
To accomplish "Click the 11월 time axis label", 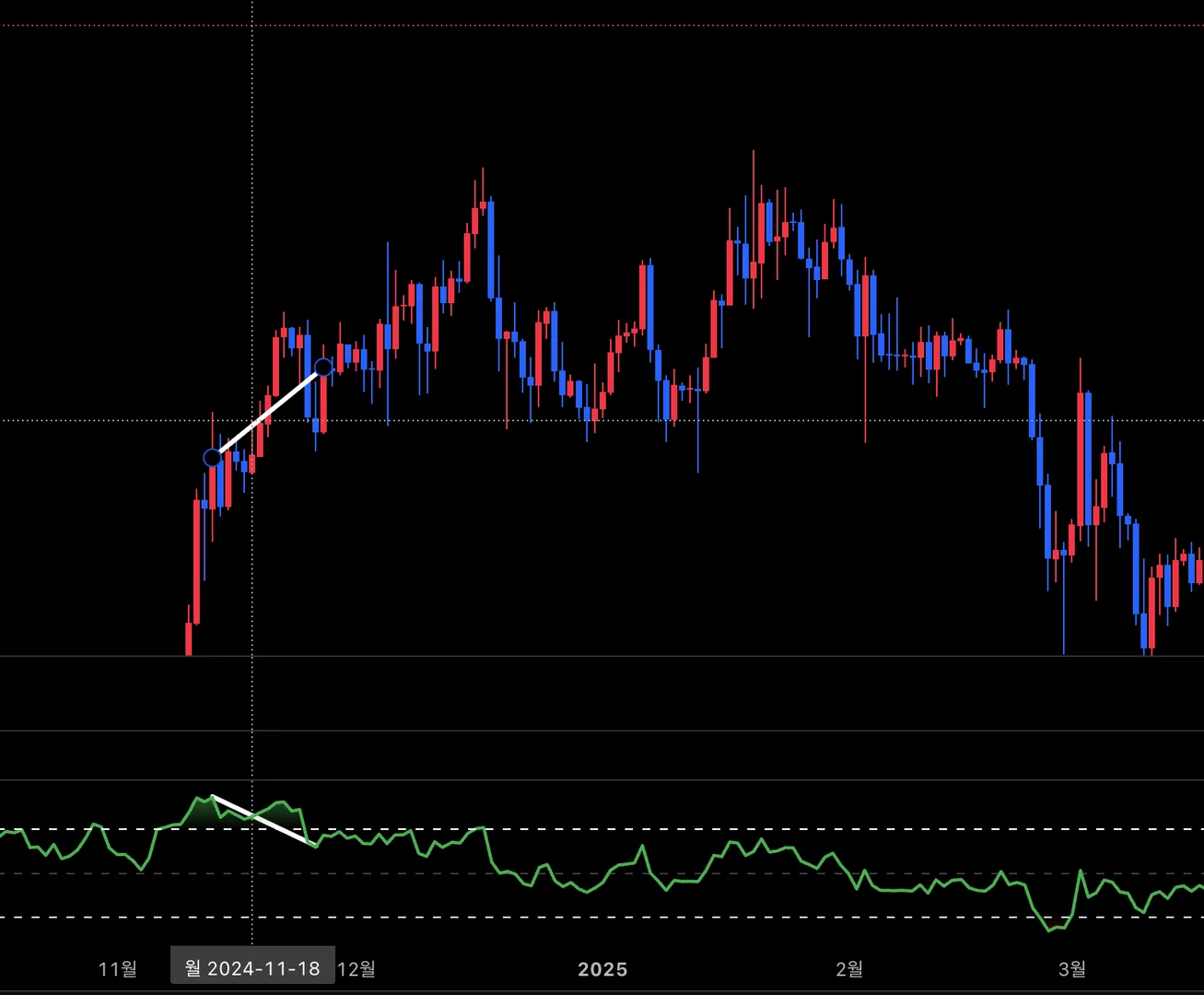I will 118,968.
